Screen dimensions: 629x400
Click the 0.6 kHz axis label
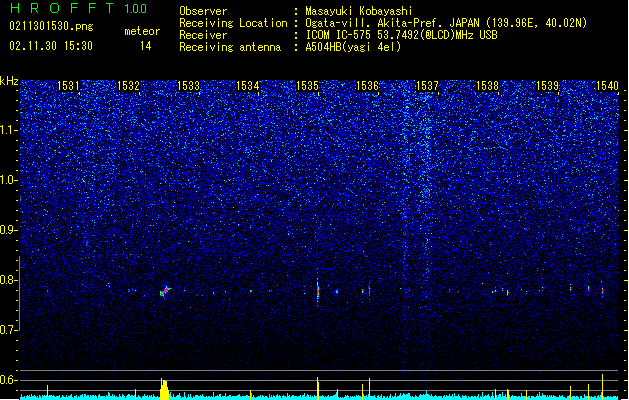[x=9, y=380]
